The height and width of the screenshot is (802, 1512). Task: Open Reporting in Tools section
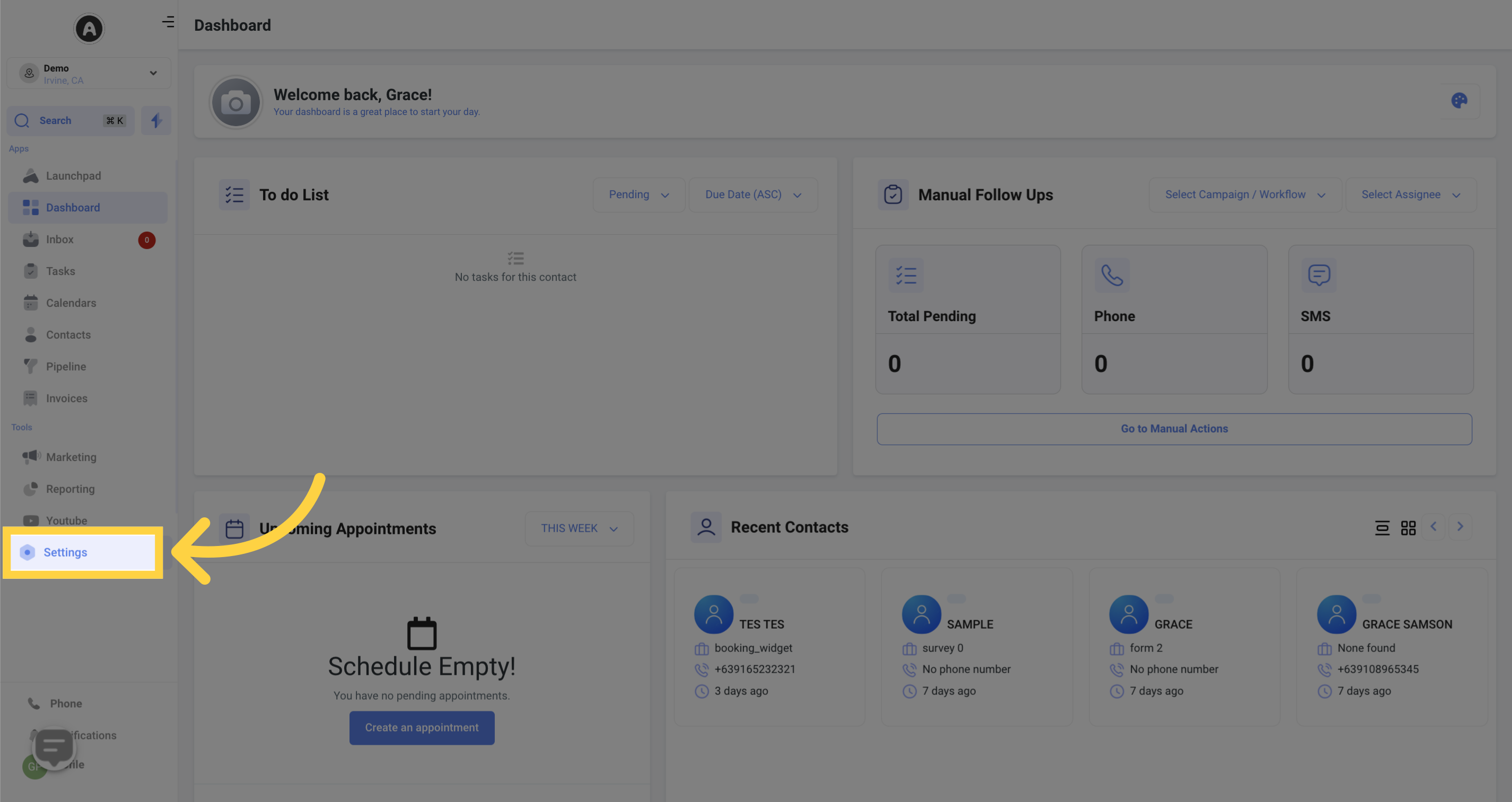coord(88,488)
